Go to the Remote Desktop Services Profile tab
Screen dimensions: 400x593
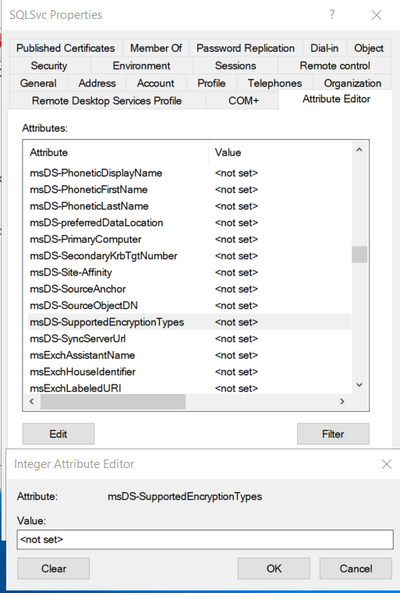(x=107, y=101)
